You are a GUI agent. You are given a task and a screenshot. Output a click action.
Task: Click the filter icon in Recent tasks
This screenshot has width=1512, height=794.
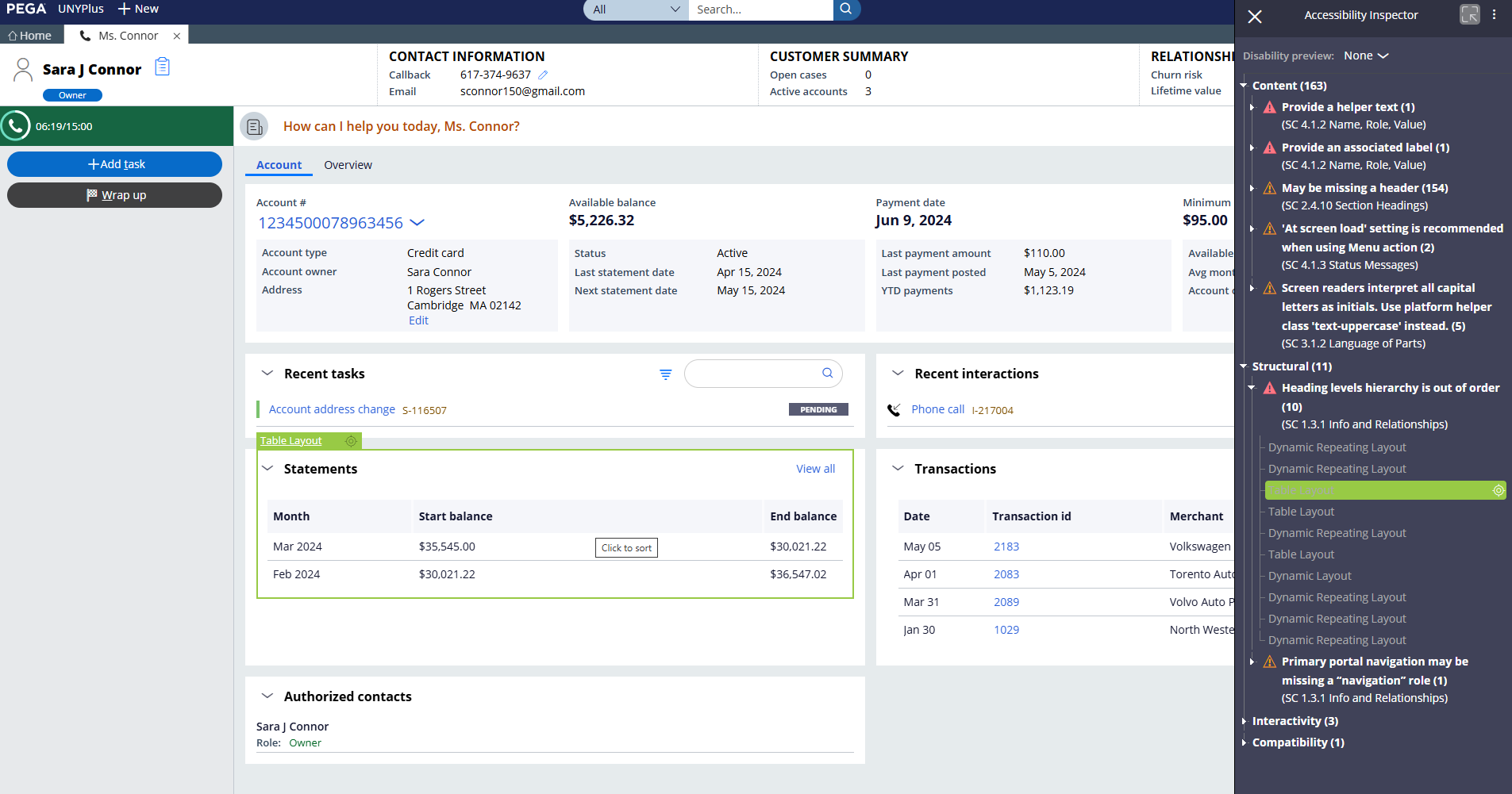(x=665, y=374)
